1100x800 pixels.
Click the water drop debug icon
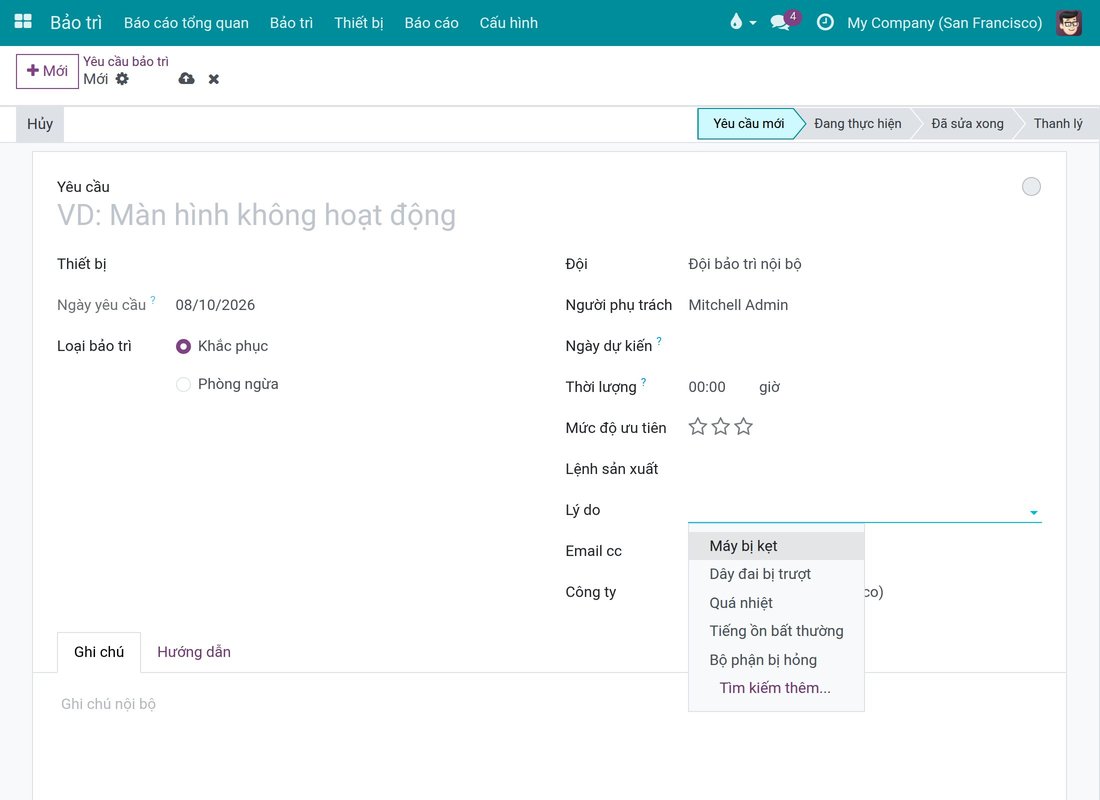[x=736, y=22]
